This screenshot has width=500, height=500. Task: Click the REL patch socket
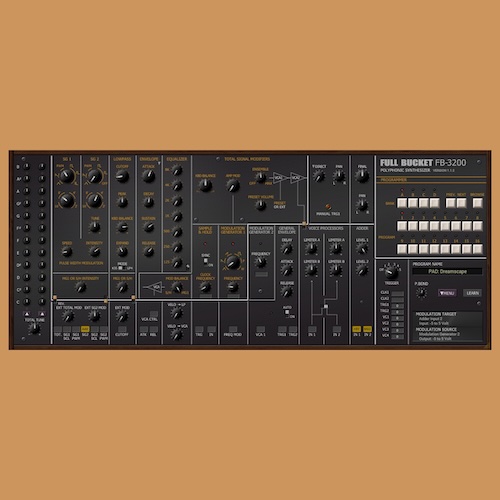[x=153, y=329]
